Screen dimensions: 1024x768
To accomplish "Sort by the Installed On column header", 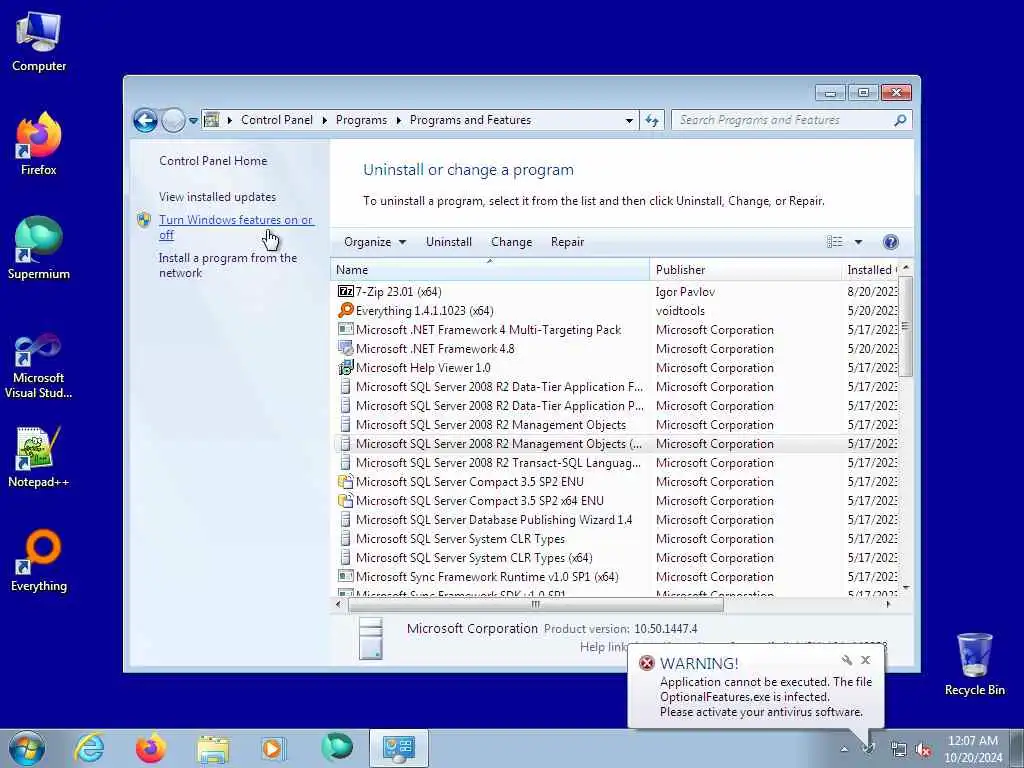I will (x=871, y=270).
